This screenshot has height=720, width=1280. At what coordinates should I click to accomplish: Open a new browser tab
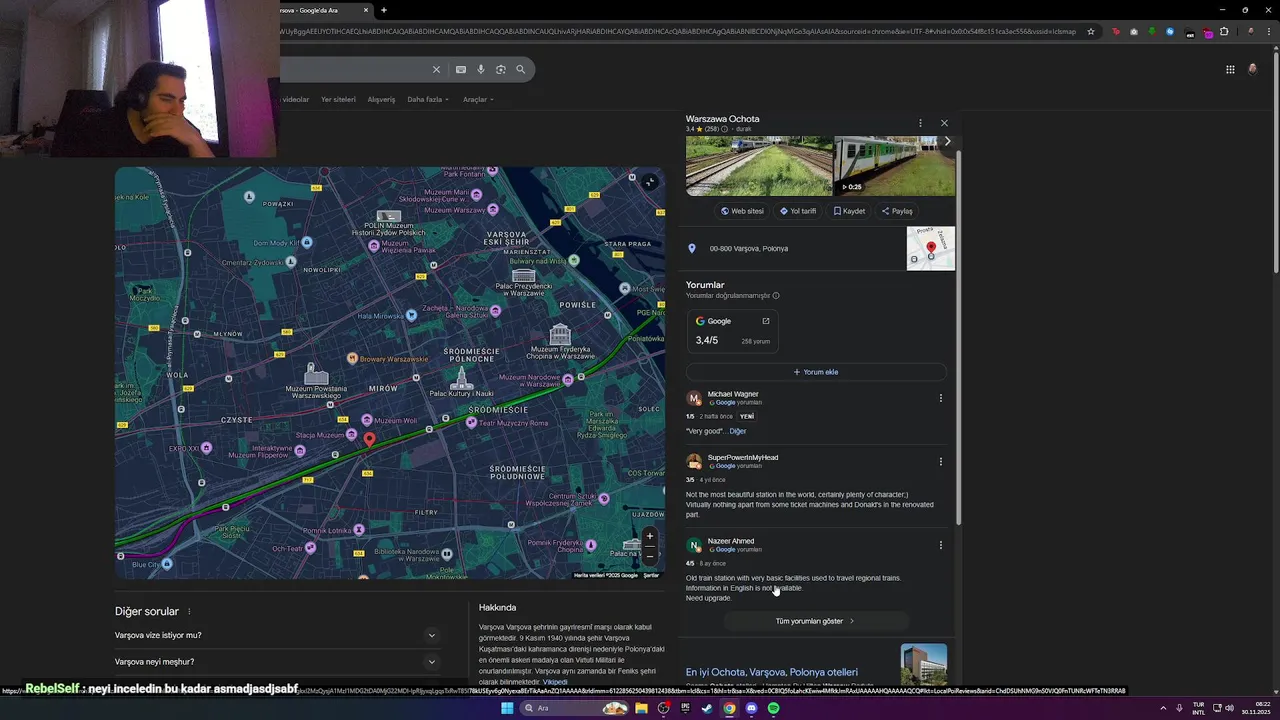[x=384, y=10]
